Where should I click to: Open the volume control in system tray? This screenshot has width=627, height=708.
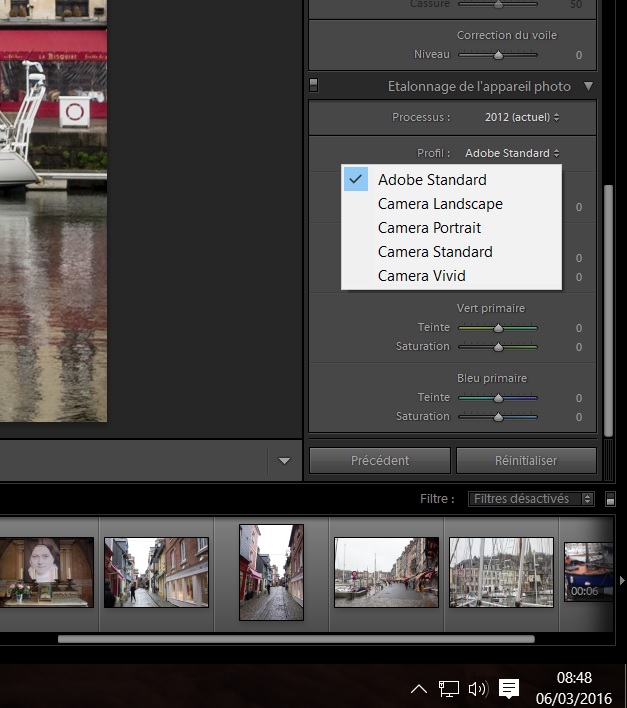coord(478,689)
